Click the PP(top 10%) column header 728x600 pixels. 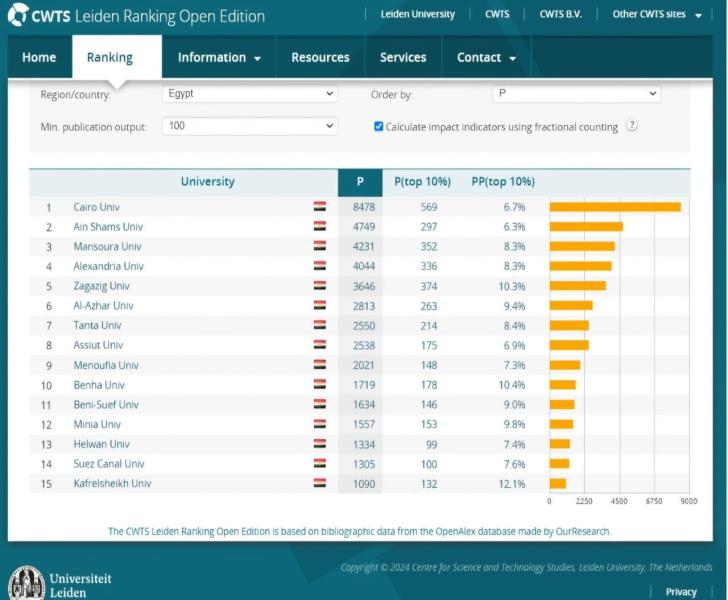click(503, 182)
